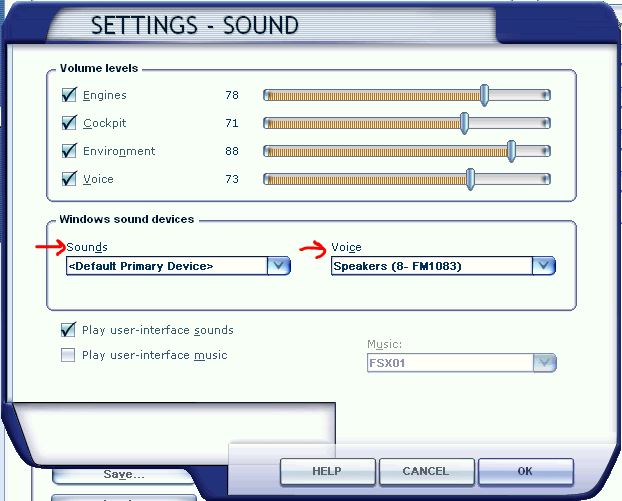Click the HELP button

pos(327,472)
